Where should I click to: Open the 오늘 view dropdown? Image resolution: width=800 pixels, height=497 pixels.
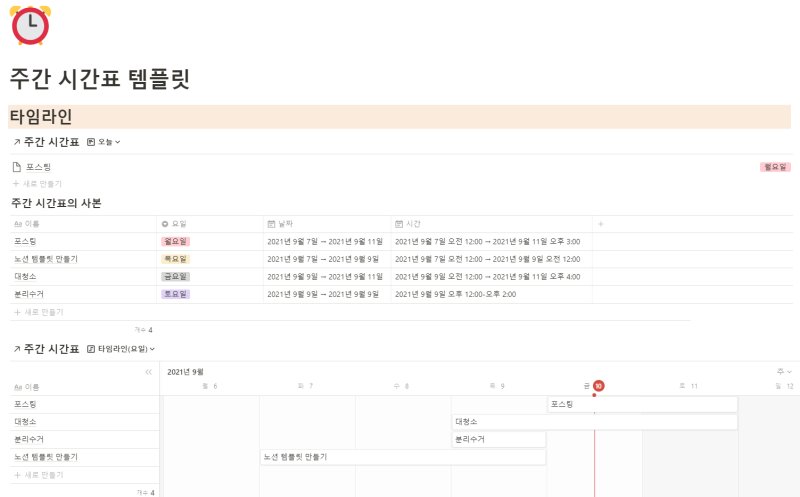(104, 142)
